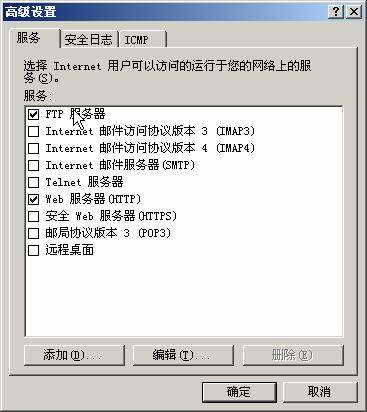This screenshot has width=367, height=412.
Task: Check the Internet 邮件服务器 (SMTP) box
Action: 34,165
